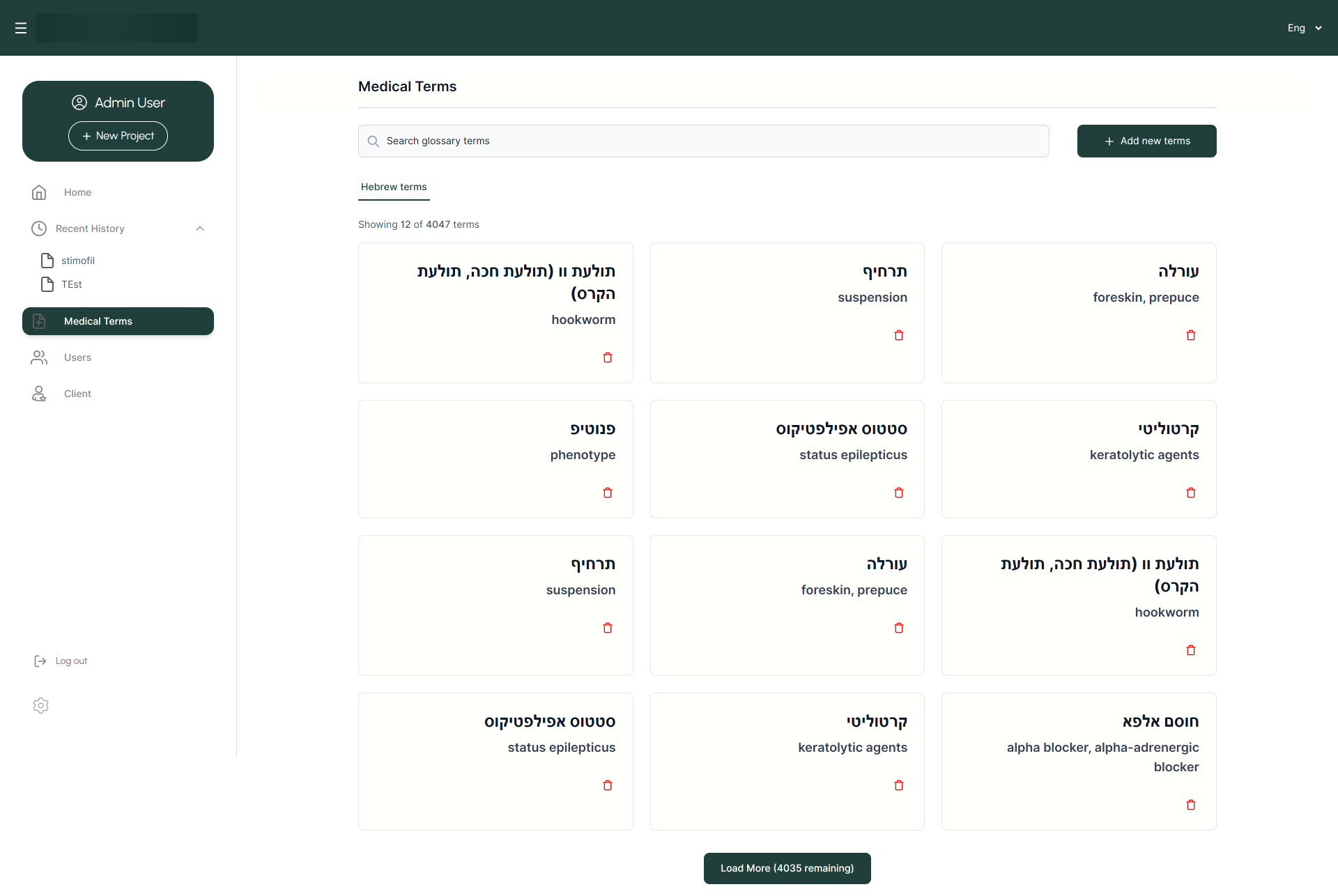Delete keratolytic agents card in the phenotype row

pyautogui.click(x=1191, y=493)
